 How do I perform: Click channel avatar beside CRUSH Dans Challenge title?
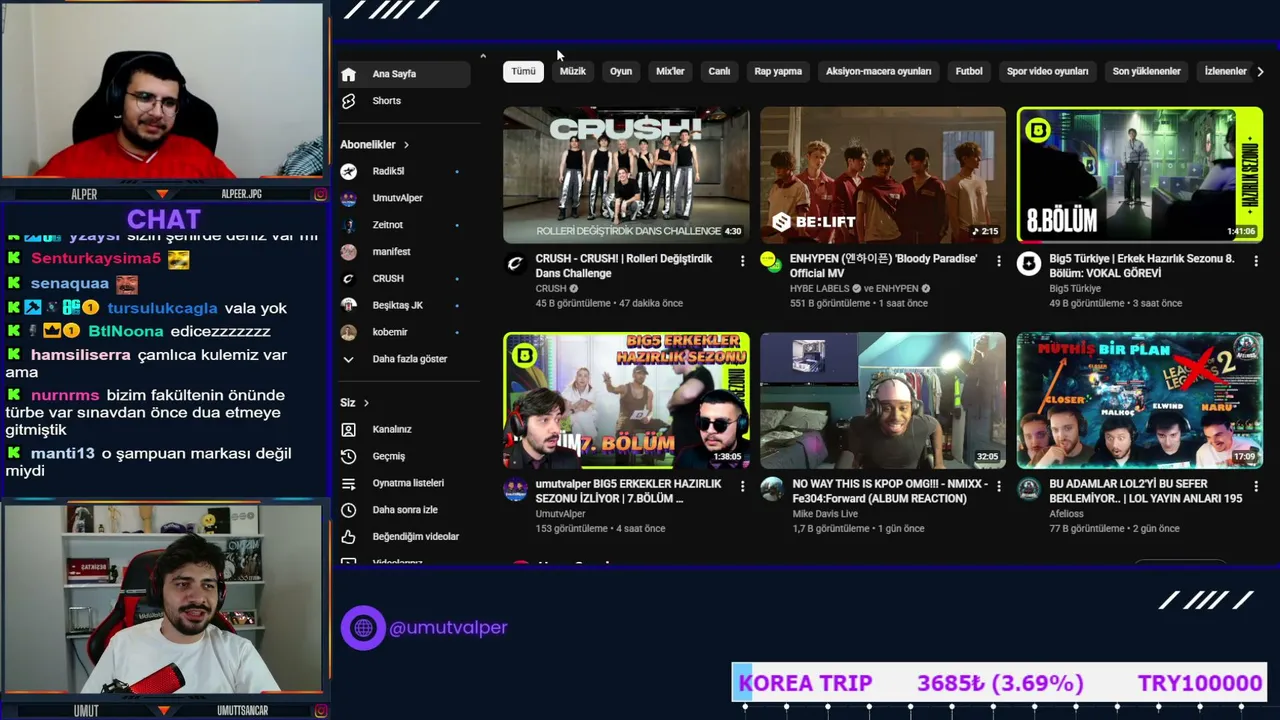click(515, 264)
